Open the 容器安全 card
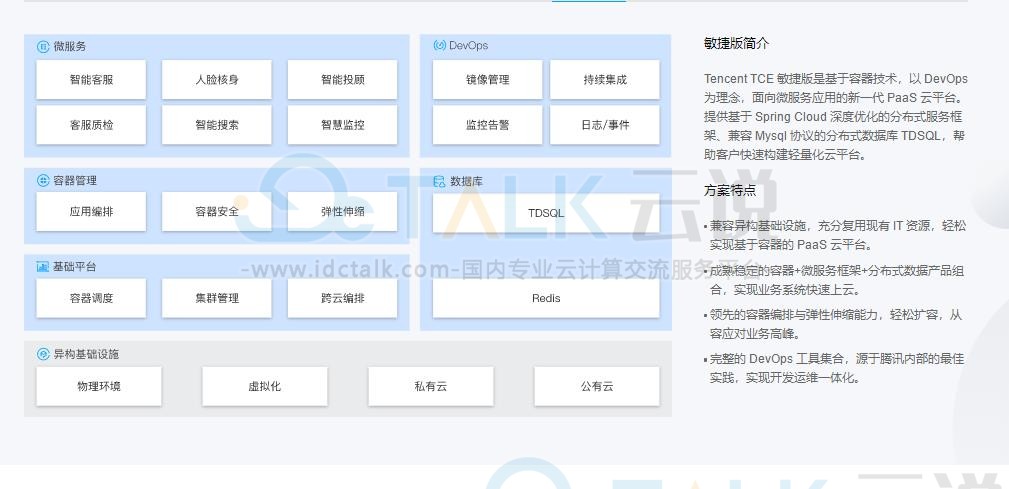The height and width of the screenshot is (489, 1009). tap(217, 211)
